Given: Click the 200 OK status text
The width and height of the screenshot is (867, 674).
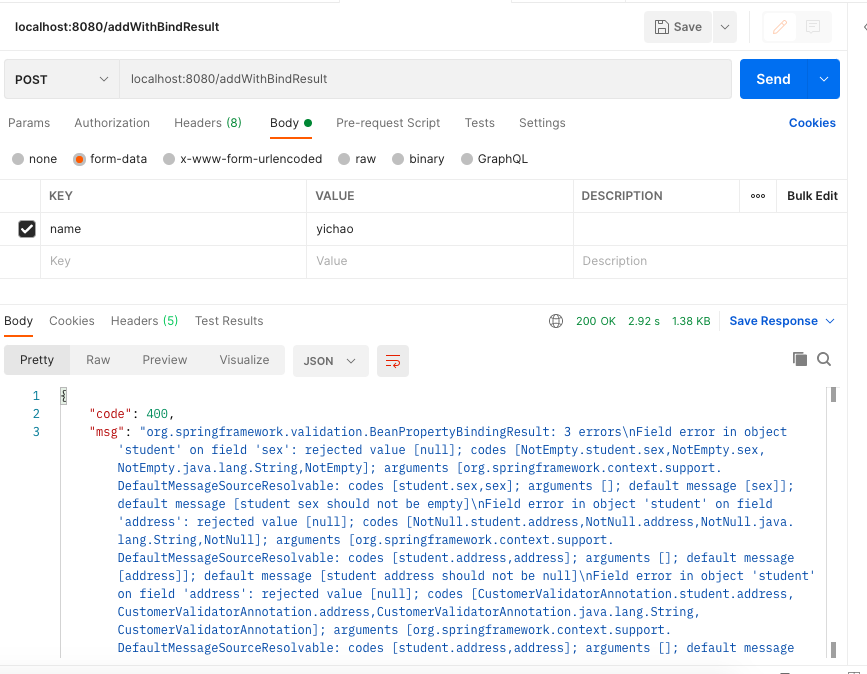Looking at the screenshot, I should [x=596, y=321].
